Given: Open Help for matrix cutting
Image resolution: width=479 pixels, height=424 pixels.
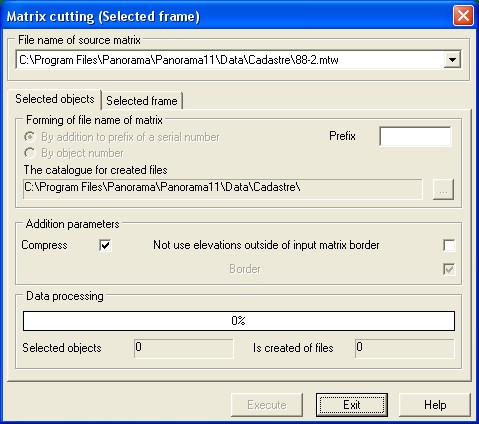Looking at the screenshot, I should point(435,405).
